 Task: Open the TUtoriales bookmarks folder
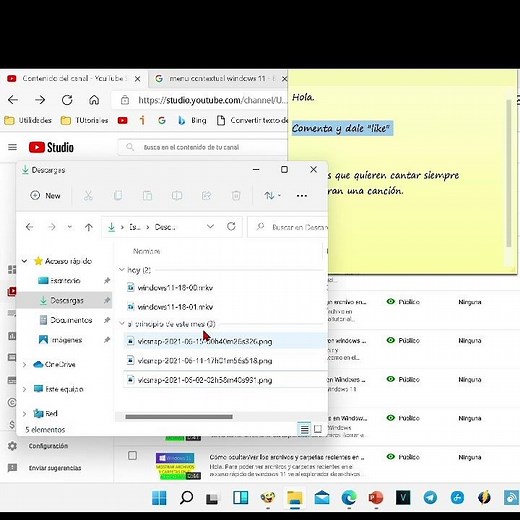pyautogui.click(x=85, y=120)
